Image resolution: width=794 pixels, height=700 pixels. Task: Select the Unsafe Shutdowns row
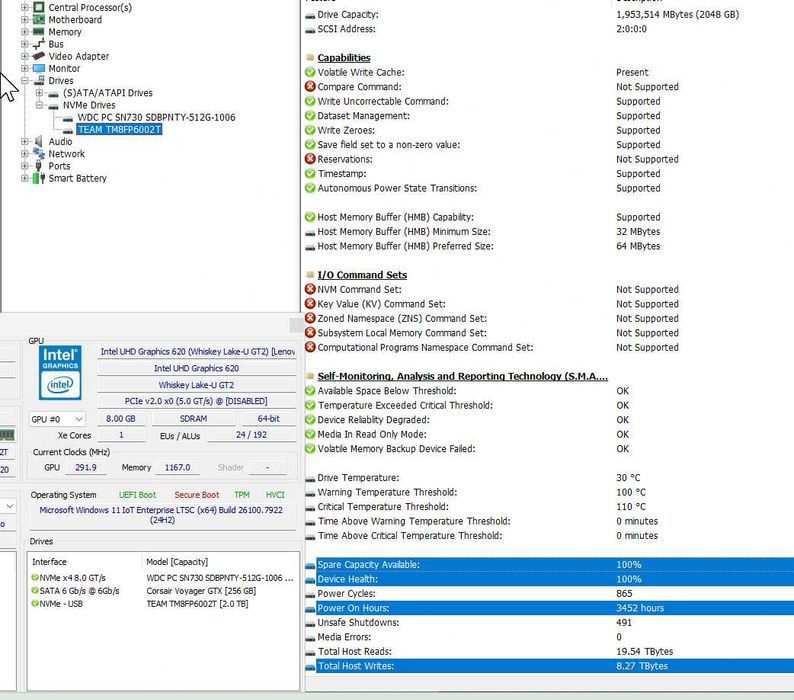(x=549, y=622)
